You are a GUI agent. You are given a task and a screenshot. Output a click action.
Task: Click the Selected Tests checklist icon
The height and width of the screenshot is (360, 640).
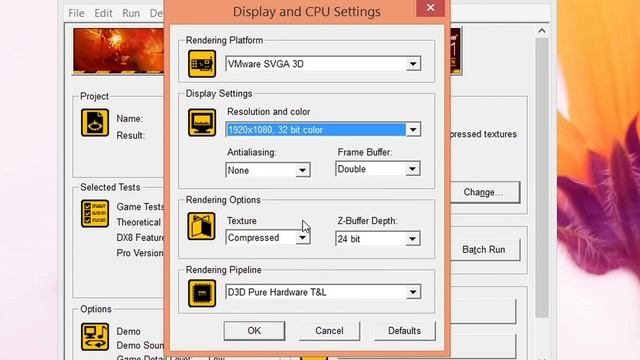(95, 213)
